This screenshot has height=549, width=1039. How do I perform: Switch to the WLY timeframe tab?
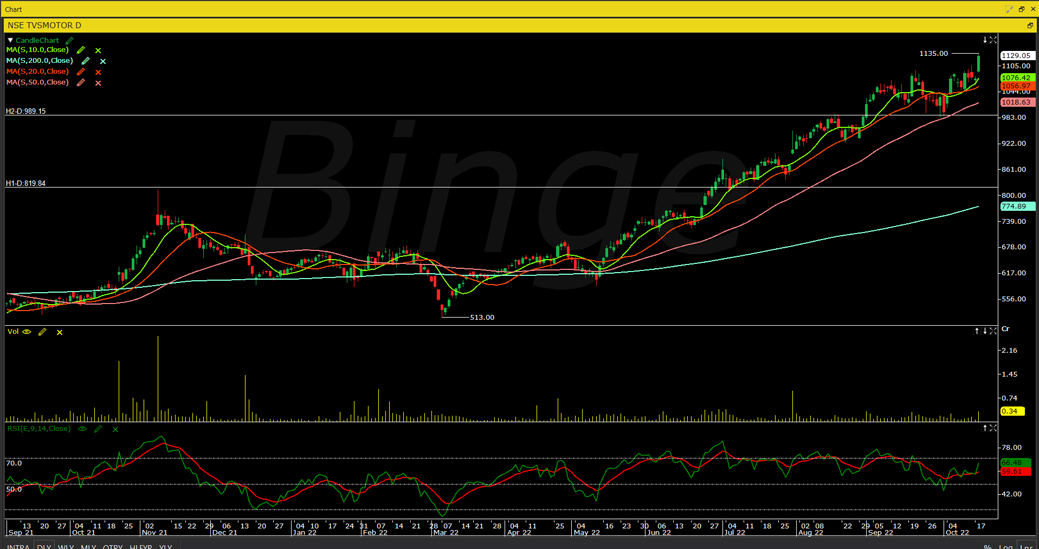(x=66, y=546)
